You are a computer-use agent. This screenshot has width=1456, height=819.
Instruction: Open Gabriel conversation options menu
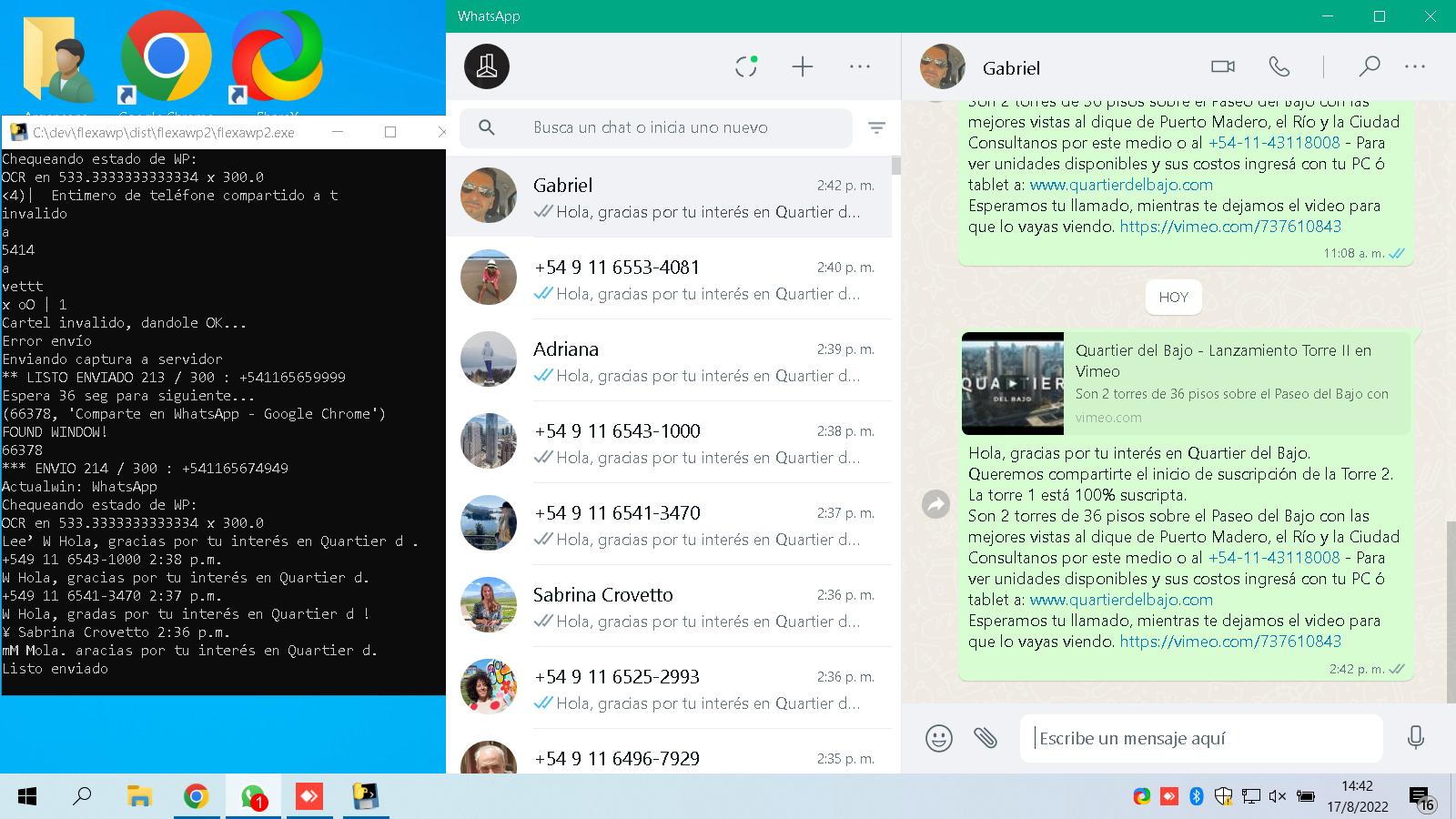(x=1415, y=66)
